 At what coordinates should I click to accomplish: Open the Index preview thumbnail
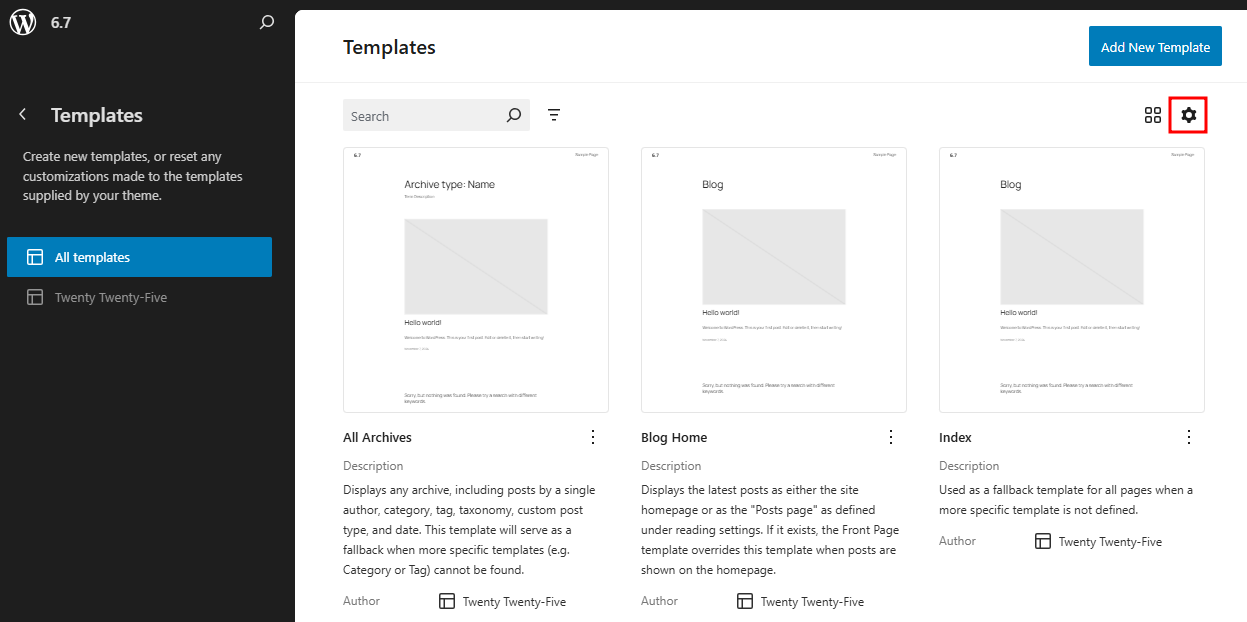tap(1071, 279)
